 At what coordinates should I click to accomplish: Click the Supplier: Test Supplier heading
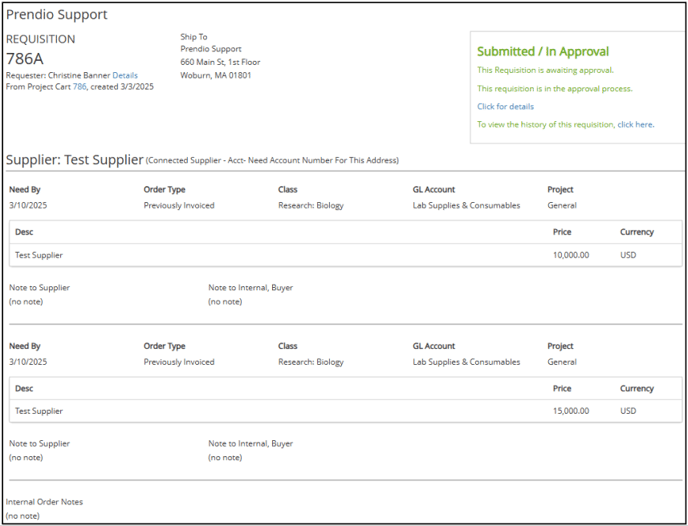75,160
